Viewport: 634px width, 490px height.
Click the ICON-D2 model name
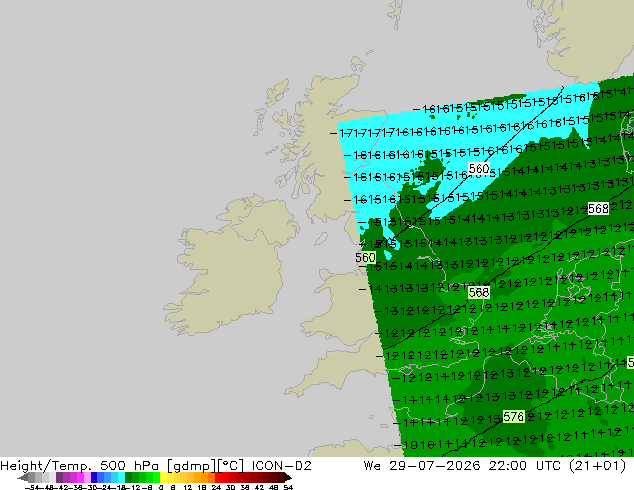coord(281,466)
